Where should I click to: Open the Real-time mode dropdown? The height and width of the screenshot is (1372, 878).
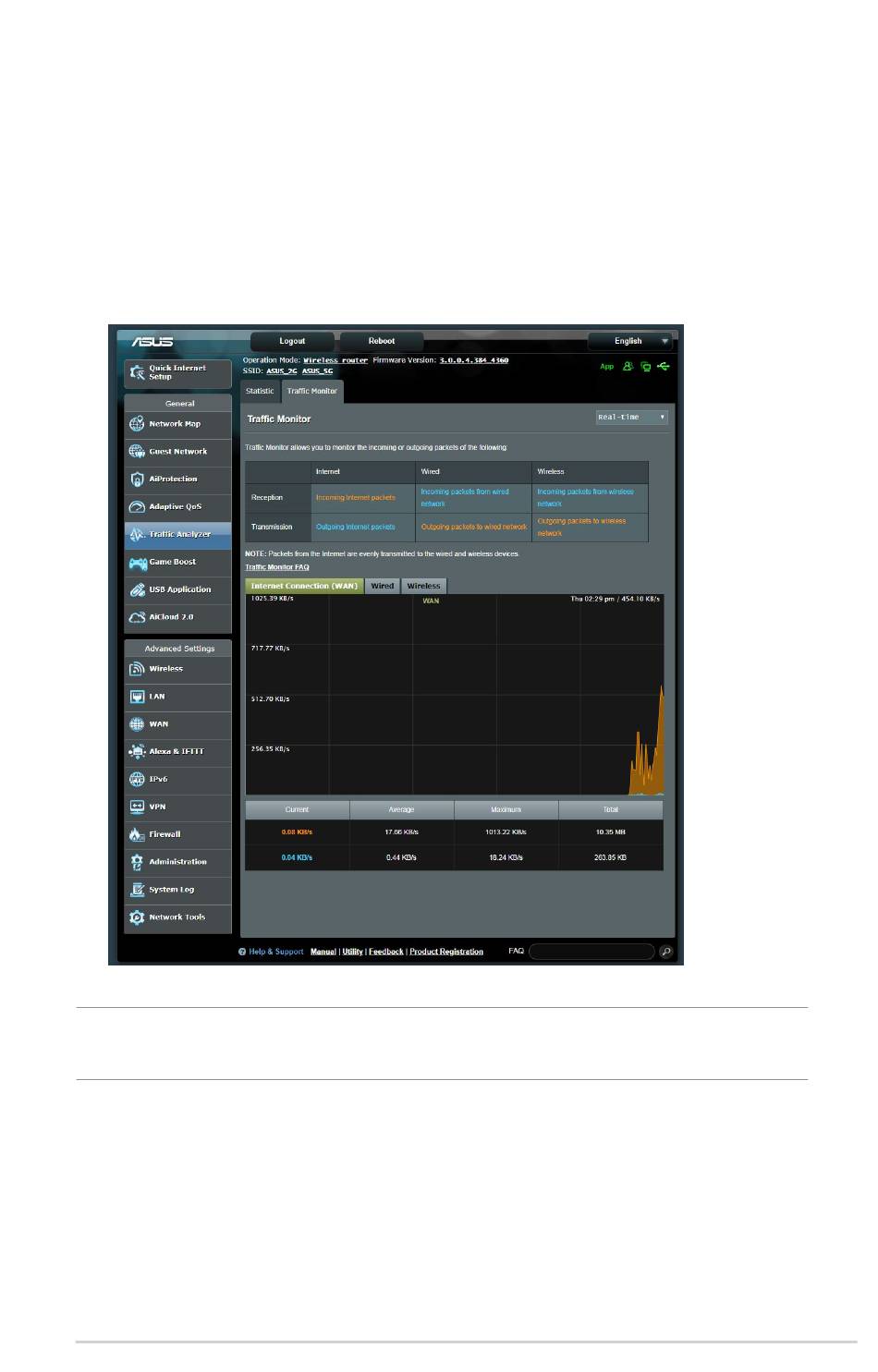632,418
